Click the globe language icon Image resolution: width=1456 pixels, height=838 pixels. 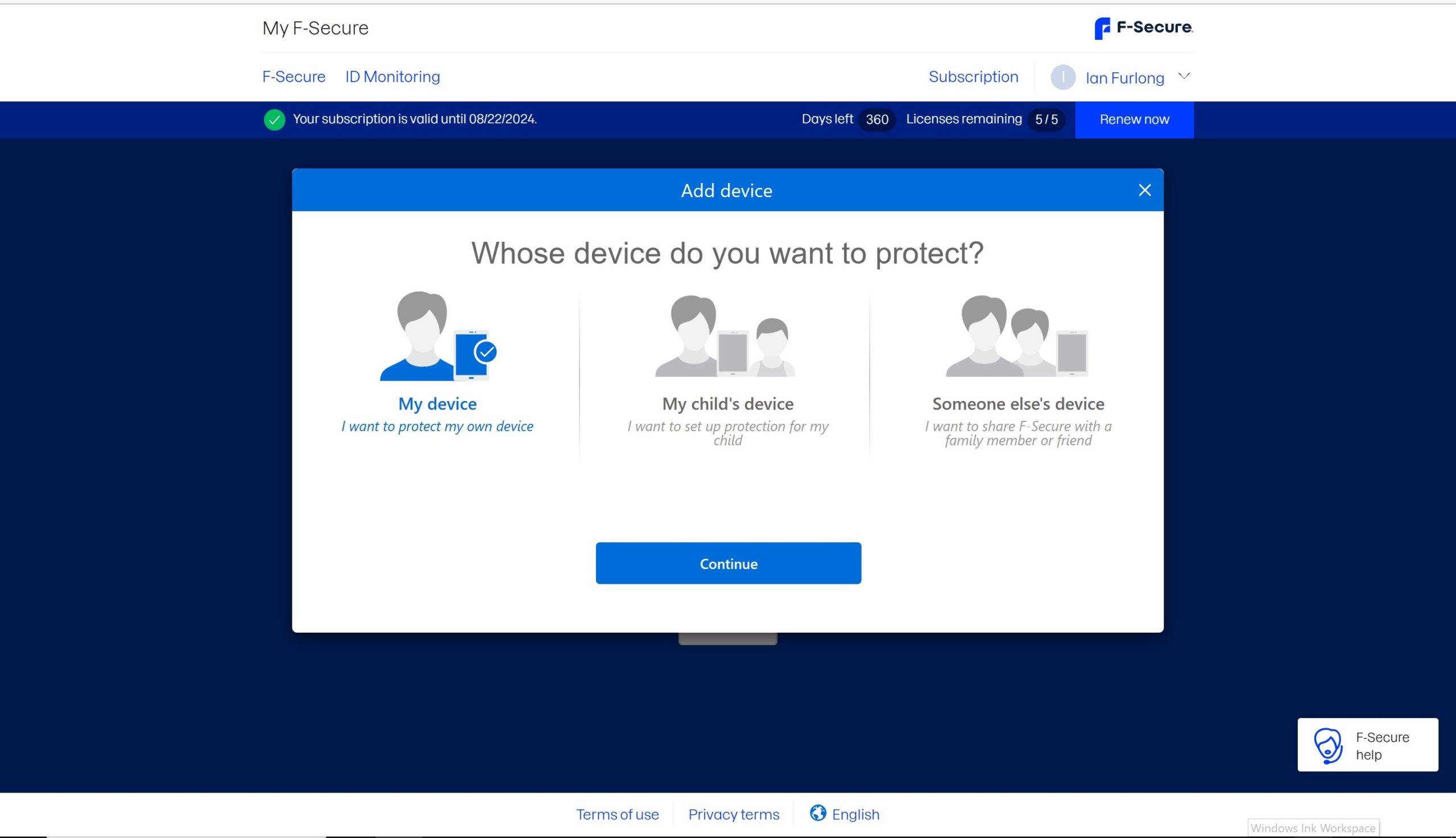817,812
